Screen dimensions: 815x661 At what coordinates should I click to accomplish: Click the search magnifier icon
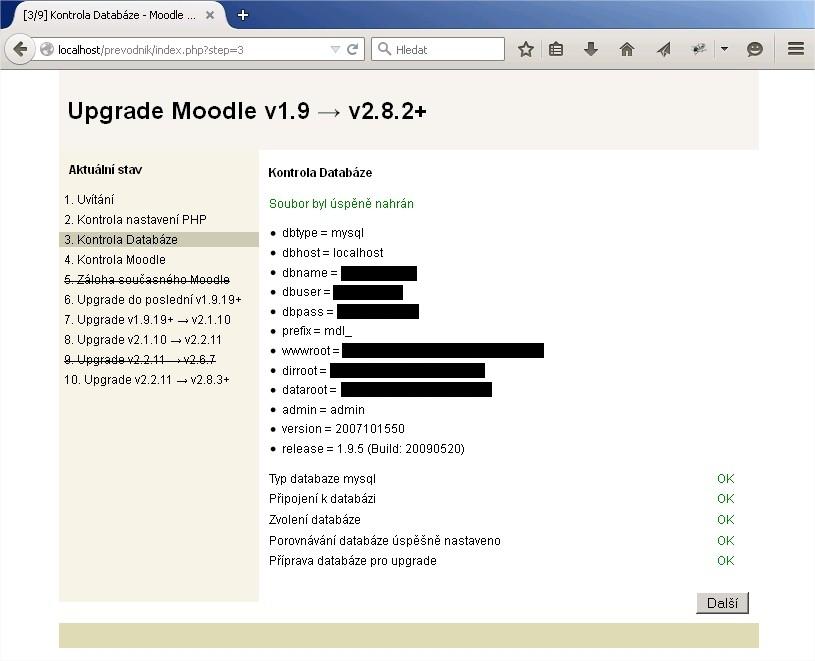click(x=384, y=49)
